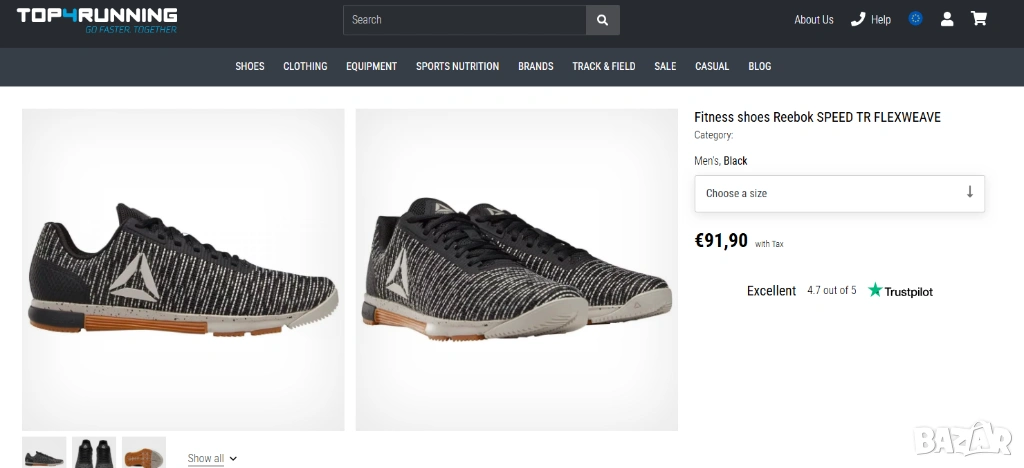This screenshot has height=468, width=1024.
Task: Click the search magnifier button
Action: (x=602, y=20)
